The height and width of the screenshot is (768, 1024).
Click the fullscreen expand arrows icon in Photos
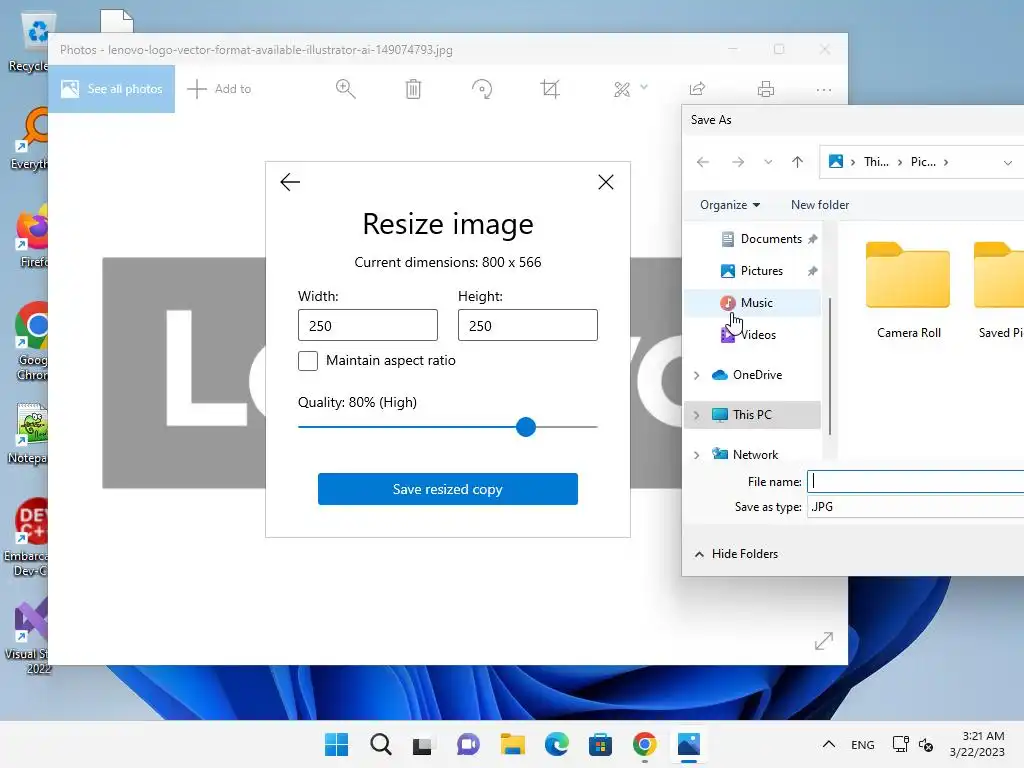click(x=824, y=641)
